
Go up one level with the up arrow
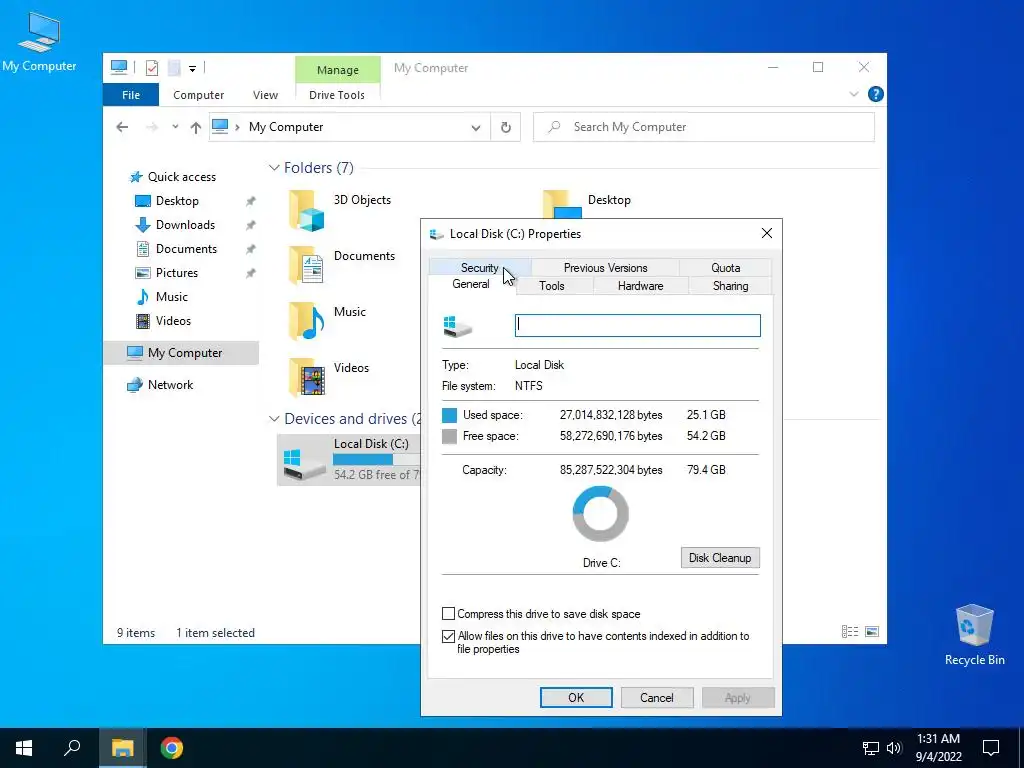tap(195, 127)
